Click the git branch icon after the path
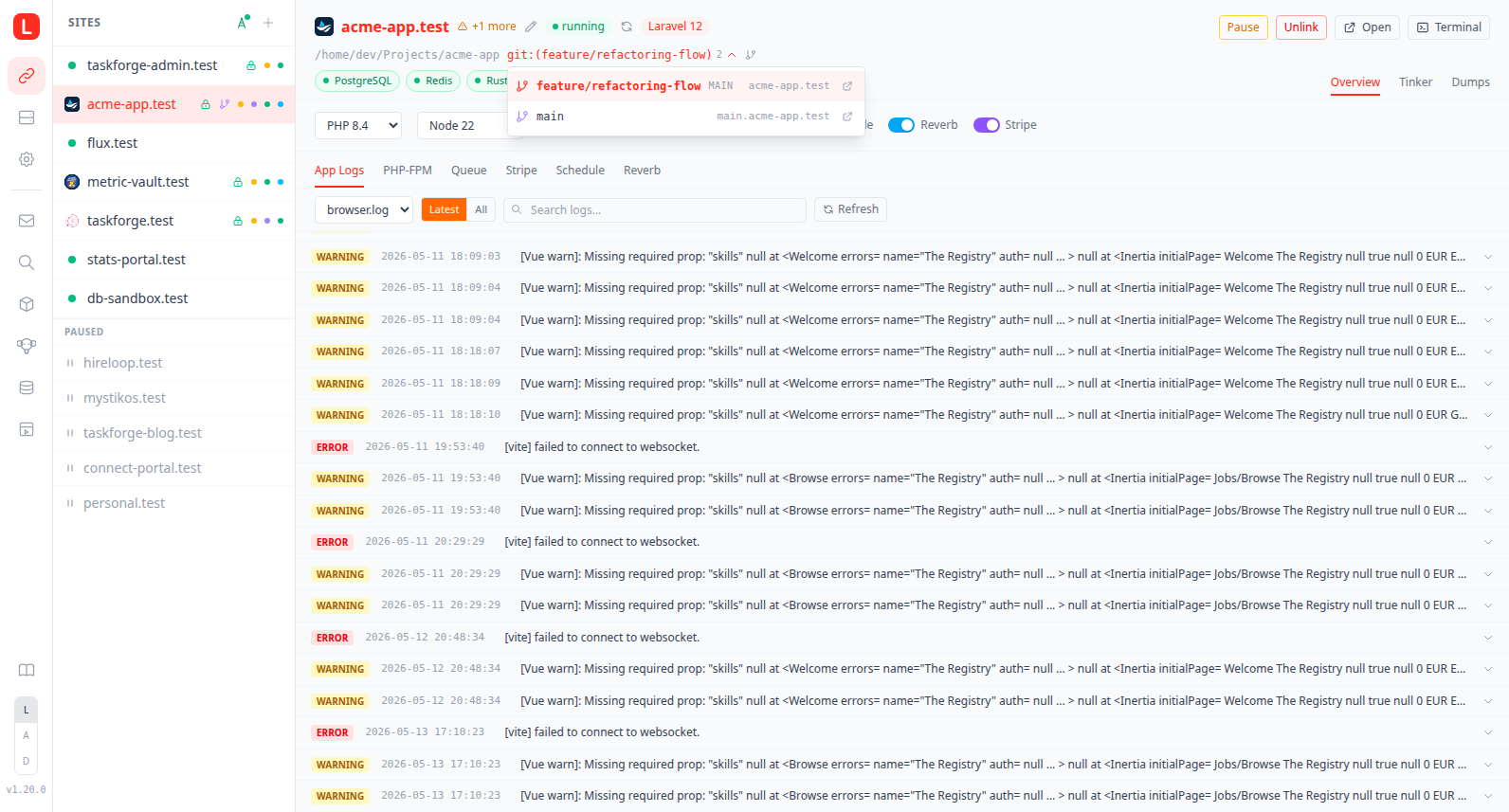The height and width of the screenshot is (812, 1509). [x=751, y=55]
